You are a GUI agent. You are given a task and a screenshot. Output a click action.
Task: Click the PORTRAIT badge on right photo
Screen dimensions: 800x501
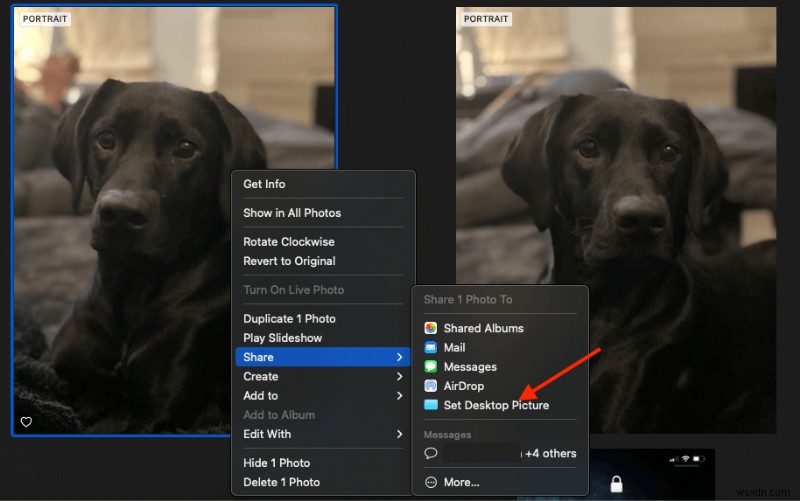(486, 19)
